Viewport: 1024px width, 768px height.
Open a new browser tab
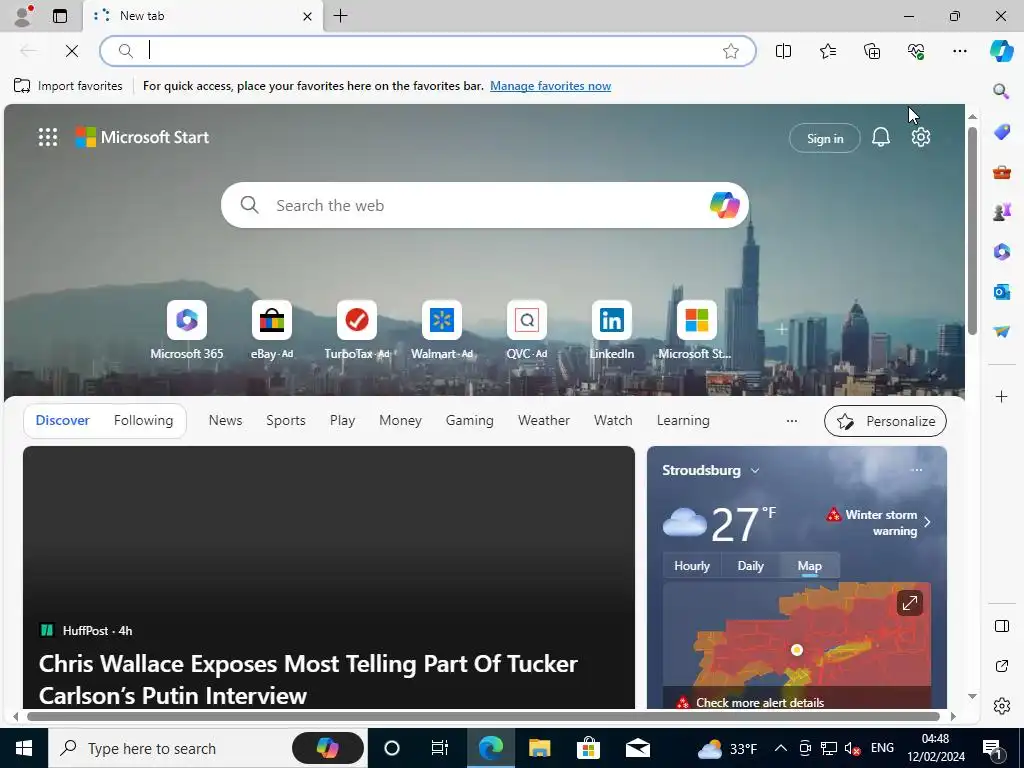(340, 16)
